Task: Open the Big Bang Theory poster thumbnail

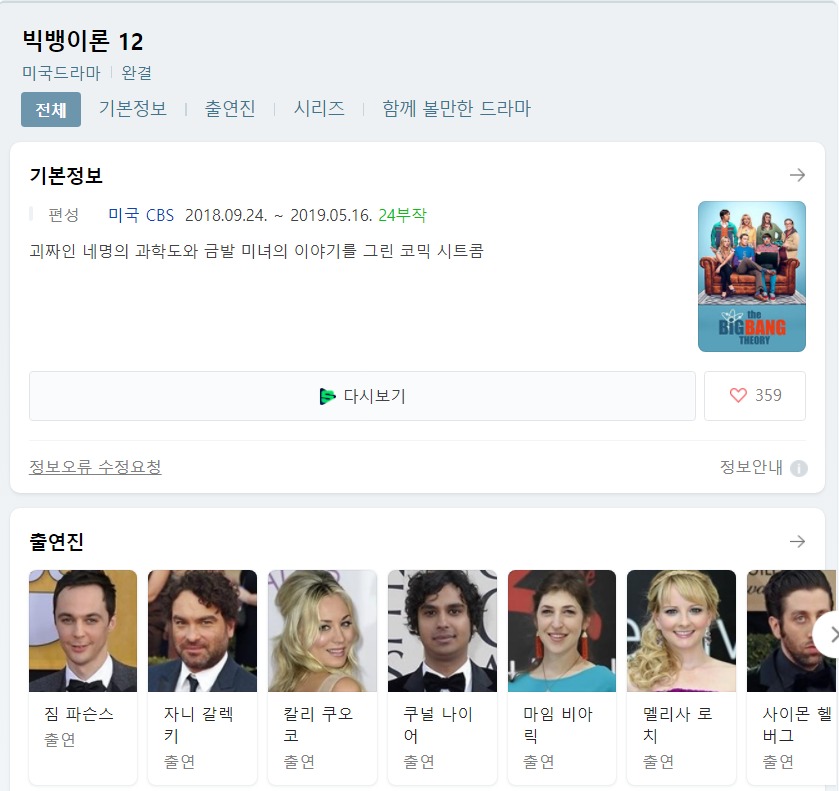Action: coord(752,276)
